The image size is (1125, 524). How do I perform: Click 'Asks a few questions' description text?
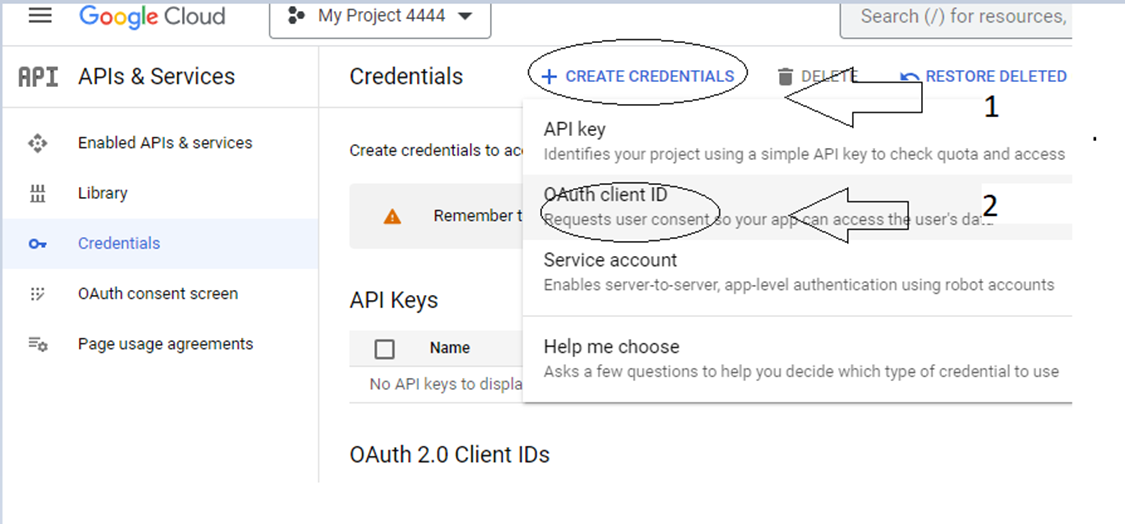[x=801, y=372]
